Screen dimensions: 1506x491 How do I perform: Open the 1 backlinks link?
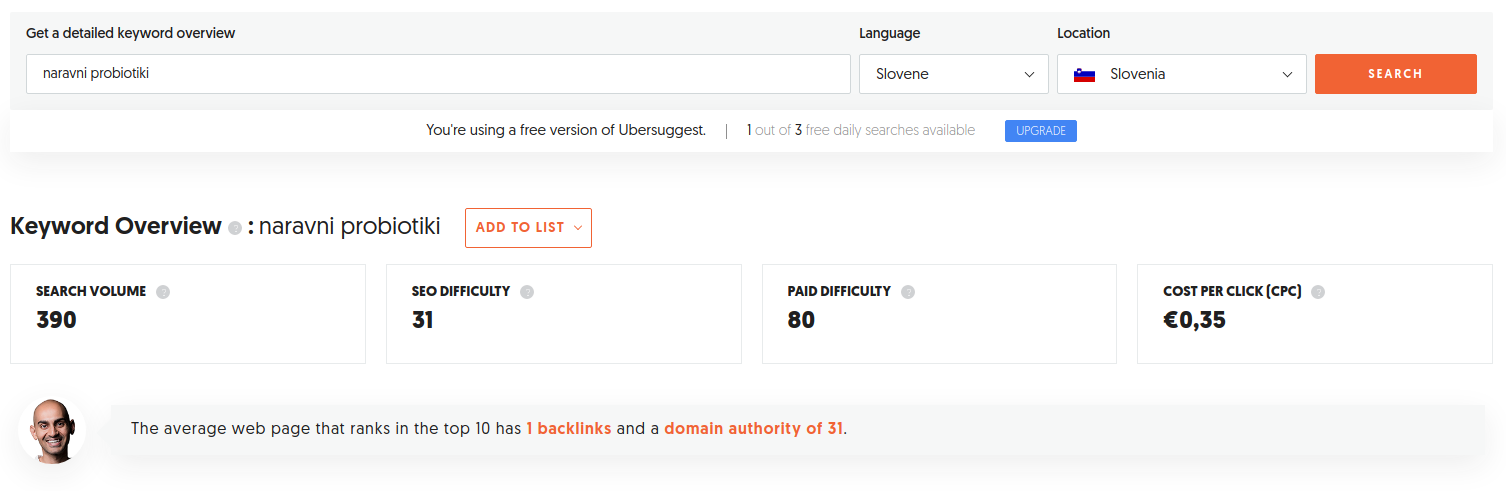click(569, 429)
